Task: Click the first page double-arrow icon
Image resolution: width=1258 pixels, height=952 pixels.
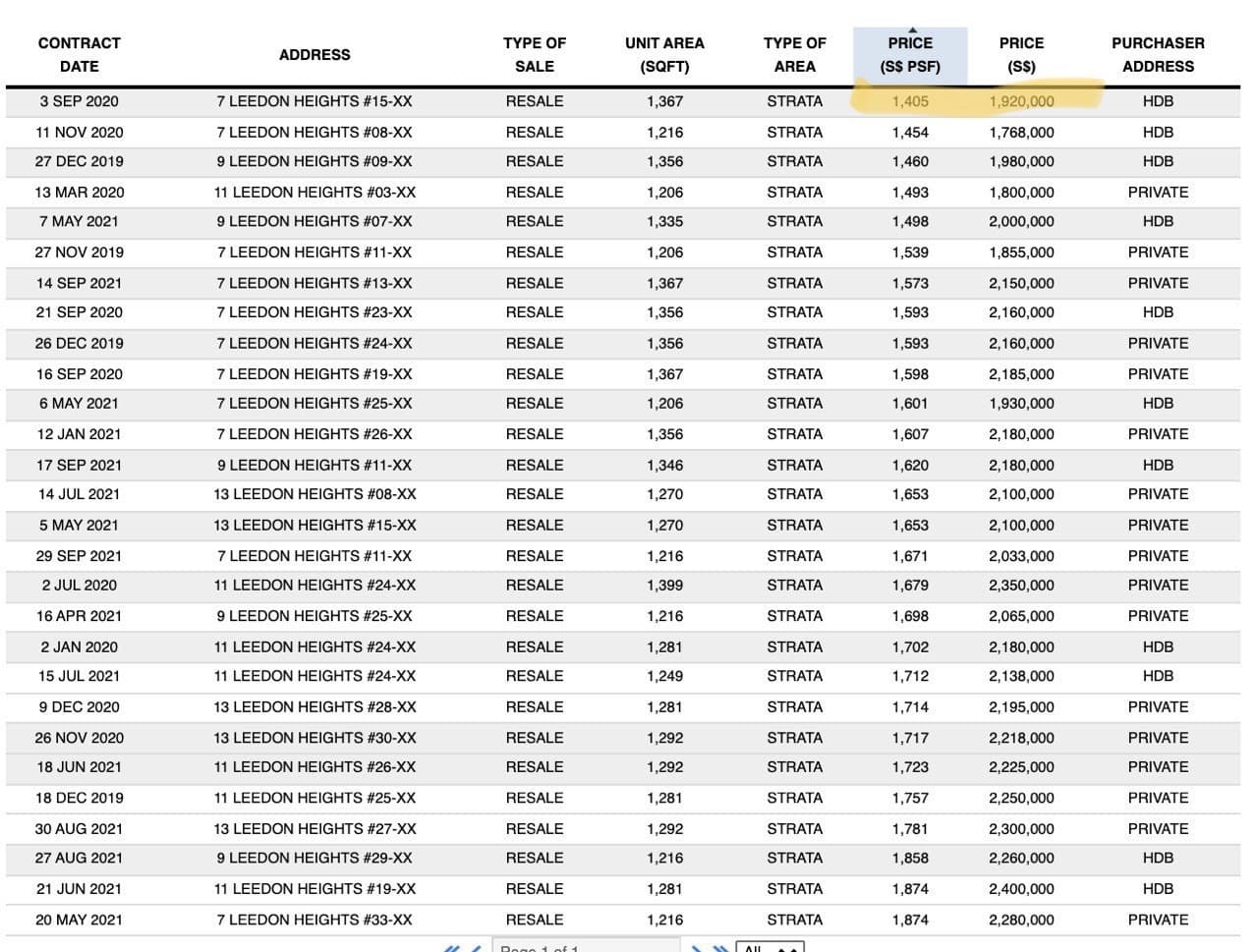Action: pos(451,948)
